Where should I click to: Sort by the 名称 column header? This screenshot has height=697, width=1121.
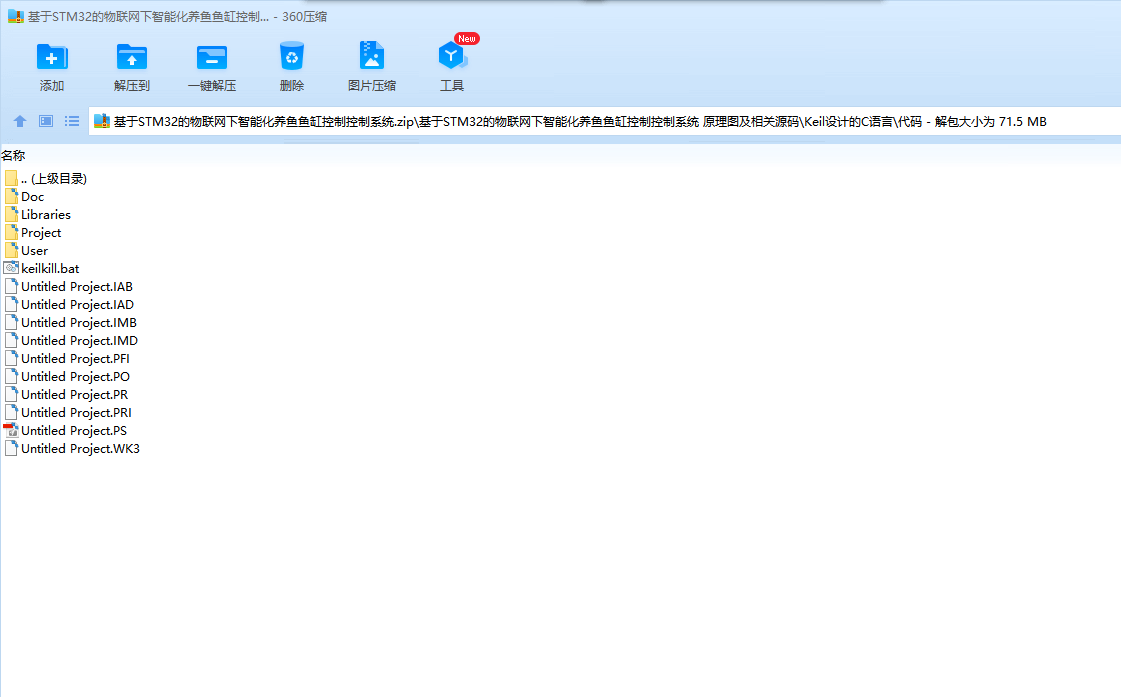click(13, 155)
